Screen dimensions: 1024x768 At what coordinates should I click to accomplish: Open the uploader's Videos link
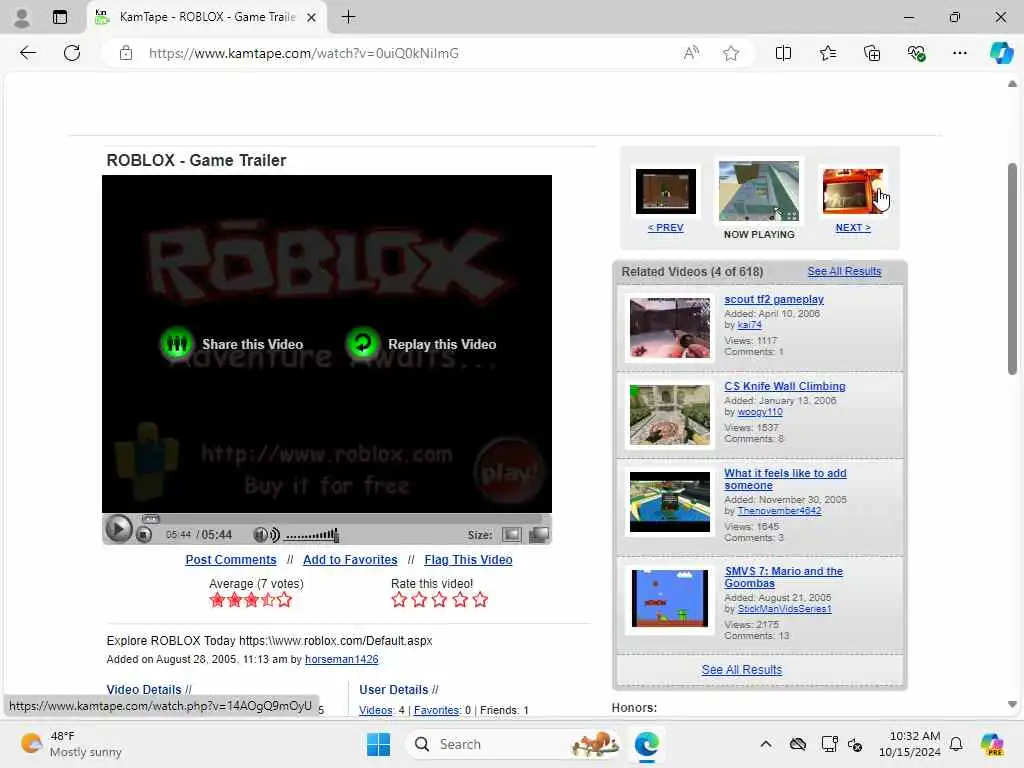tap(376, 710)
